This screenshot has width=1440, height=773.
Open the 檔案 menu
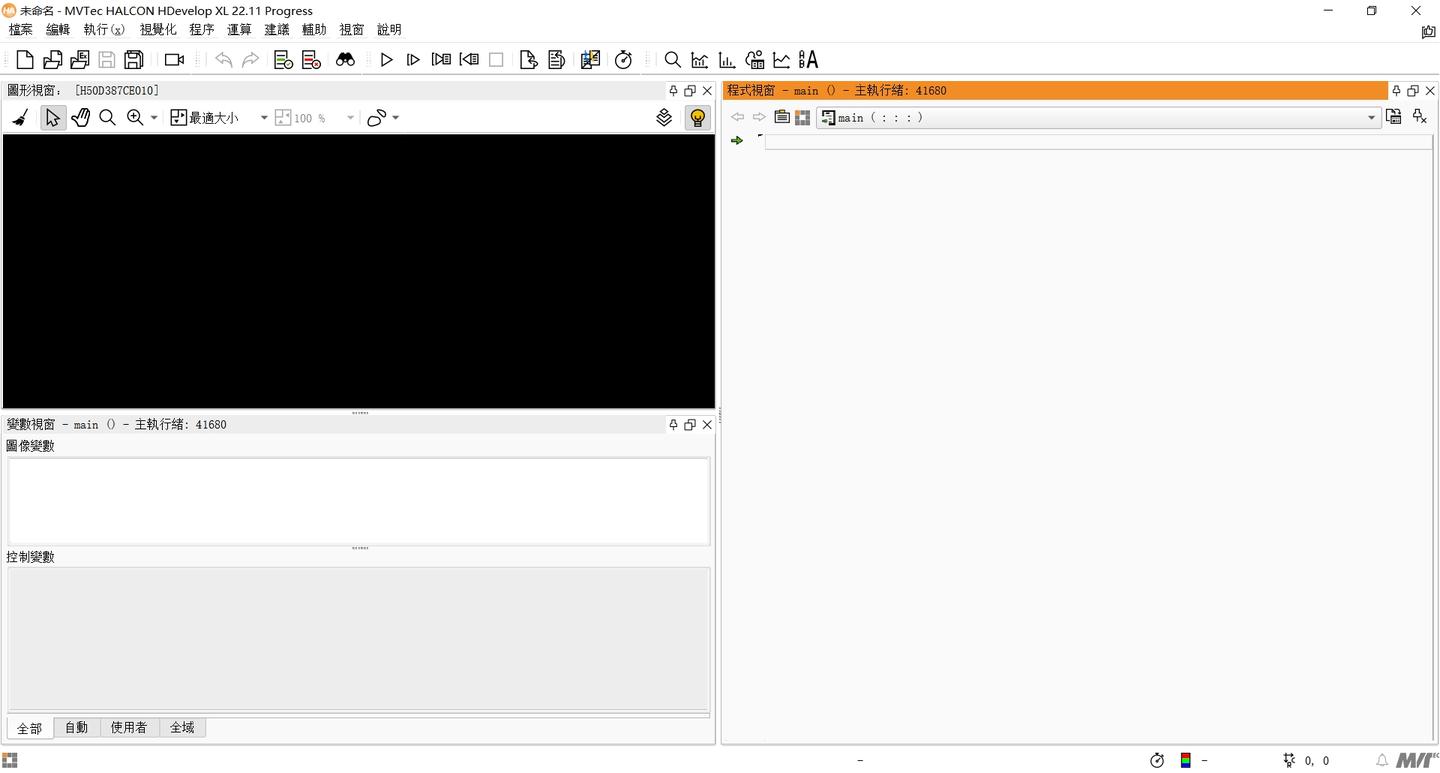click(x=21, y=30)
